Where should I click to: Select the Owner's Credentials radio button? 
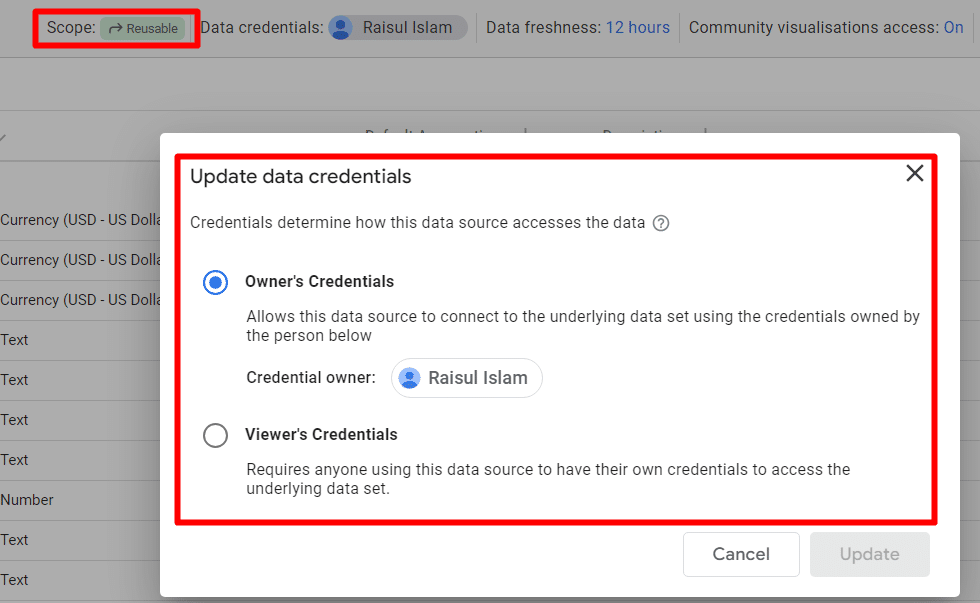point(215,282)
